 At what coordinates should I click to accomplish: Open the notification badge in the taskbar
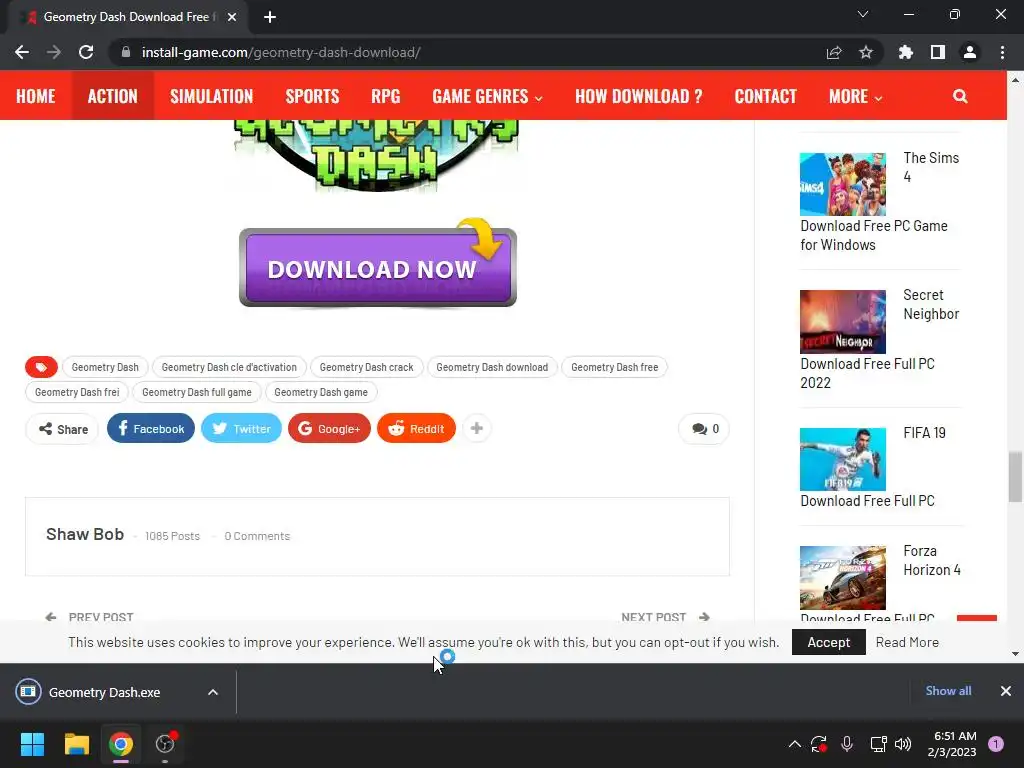[996, 744]
